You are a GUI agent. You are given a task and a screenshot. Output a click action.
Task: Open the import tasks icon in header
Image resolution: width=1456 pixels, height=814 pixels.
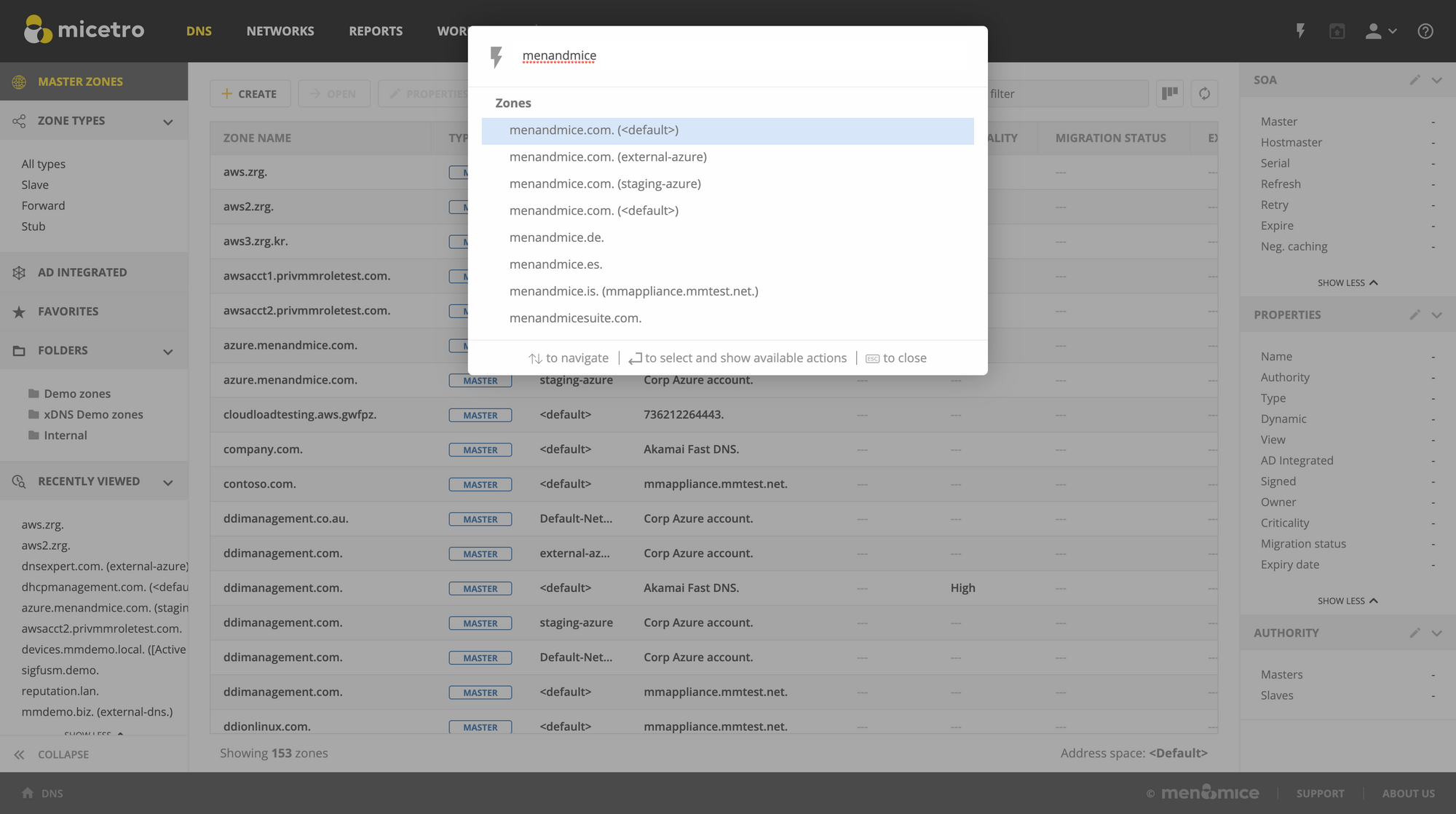(1337, 31)
